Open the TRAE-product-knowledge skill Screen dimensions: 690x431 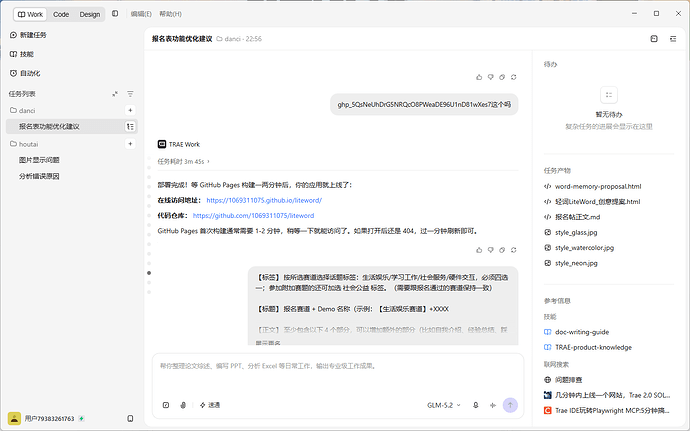pyautogui.click(x=588, y=347)
